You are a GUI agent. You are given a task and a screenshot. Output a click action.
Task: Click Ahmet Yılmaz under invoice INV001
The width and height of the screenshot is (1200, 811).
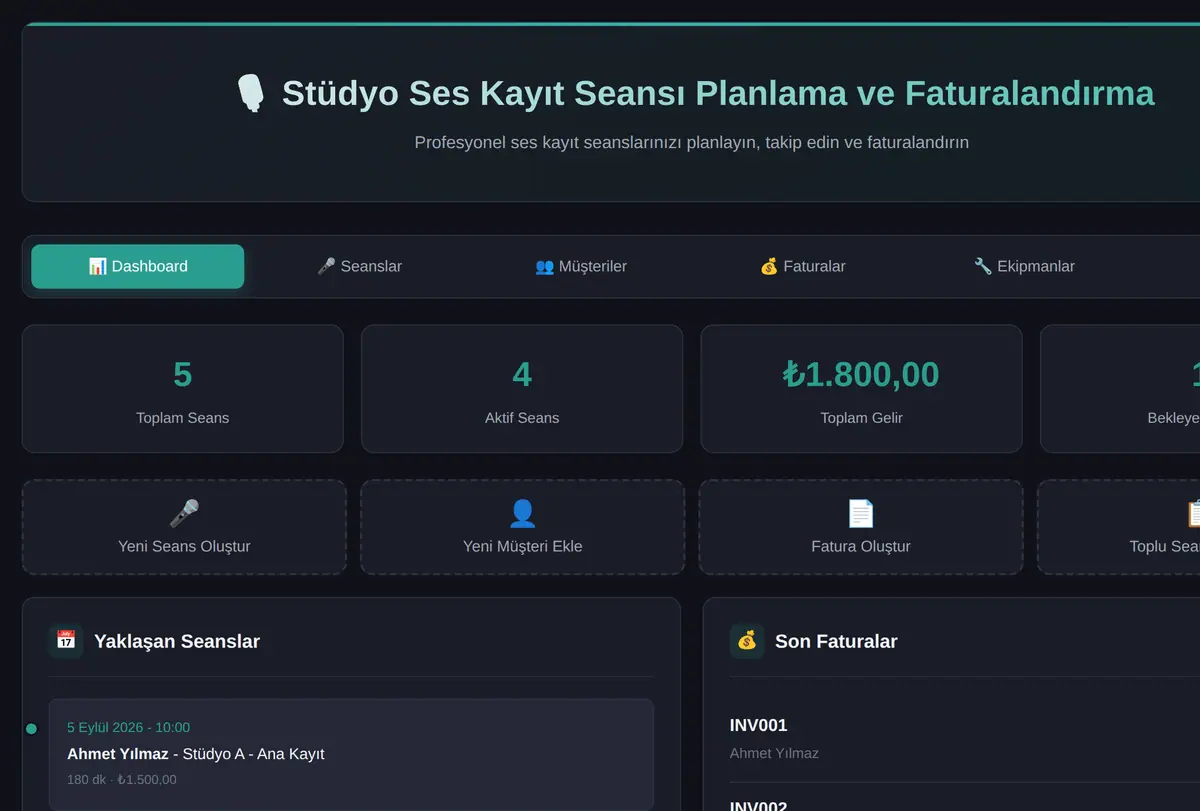774,753
